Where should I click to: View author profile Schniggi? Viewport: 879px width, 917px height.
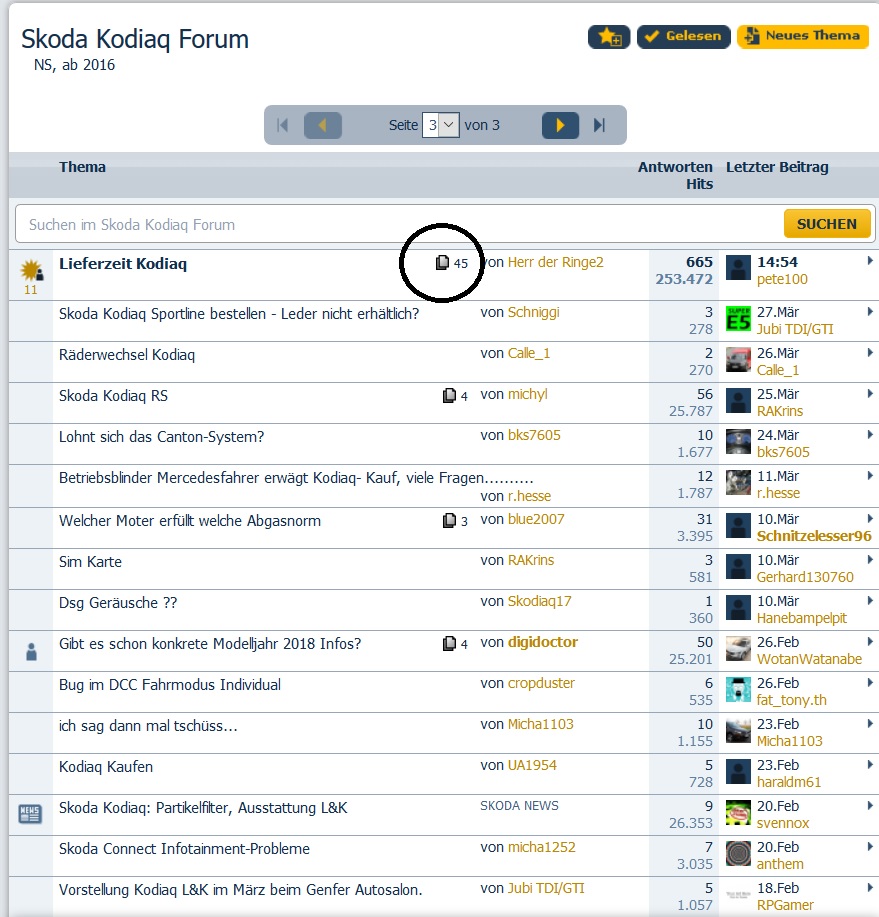point(533,312)
